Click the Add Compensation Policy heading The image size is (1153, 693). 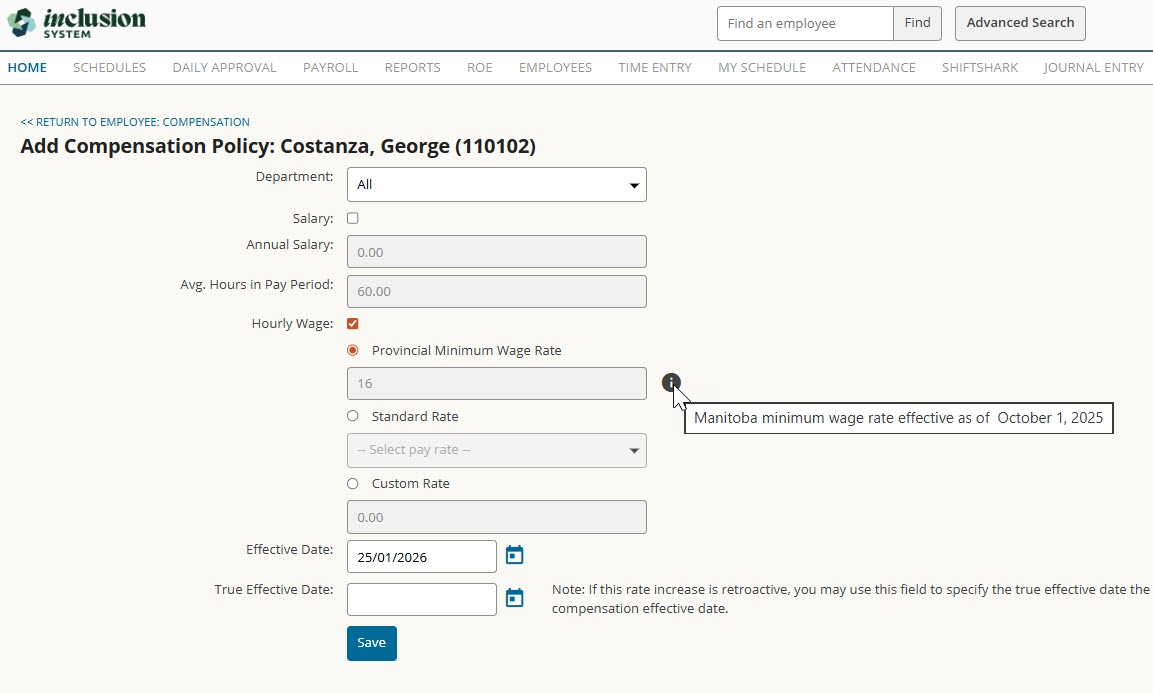[278, 146]
